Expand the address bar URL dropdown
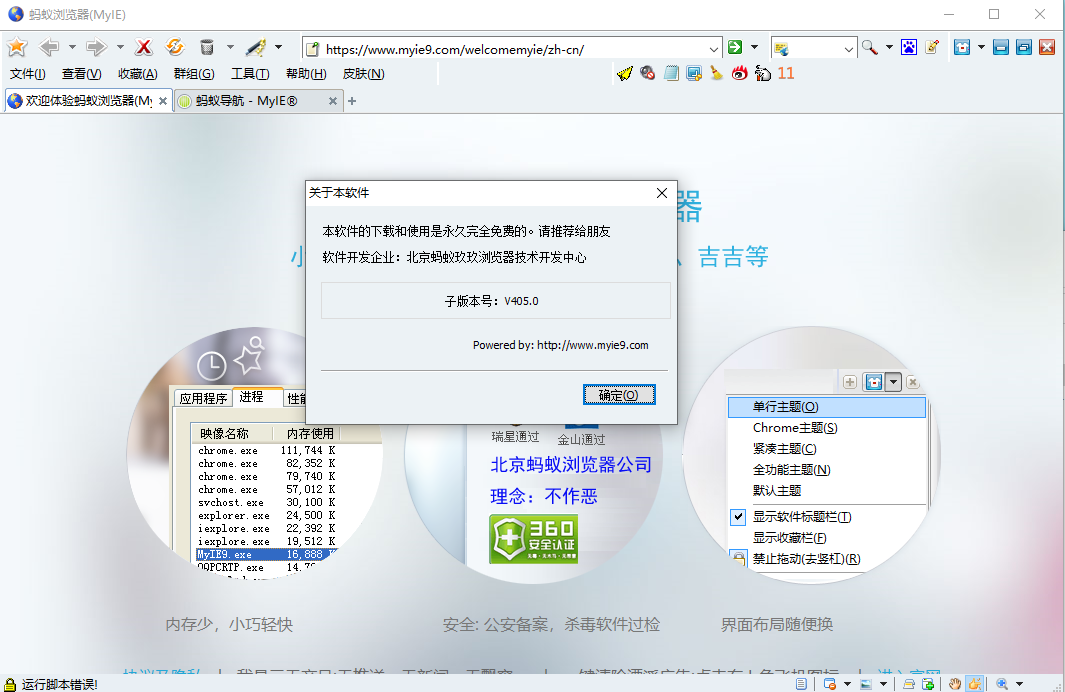1065x692 pixels. (x=713, y=48)
